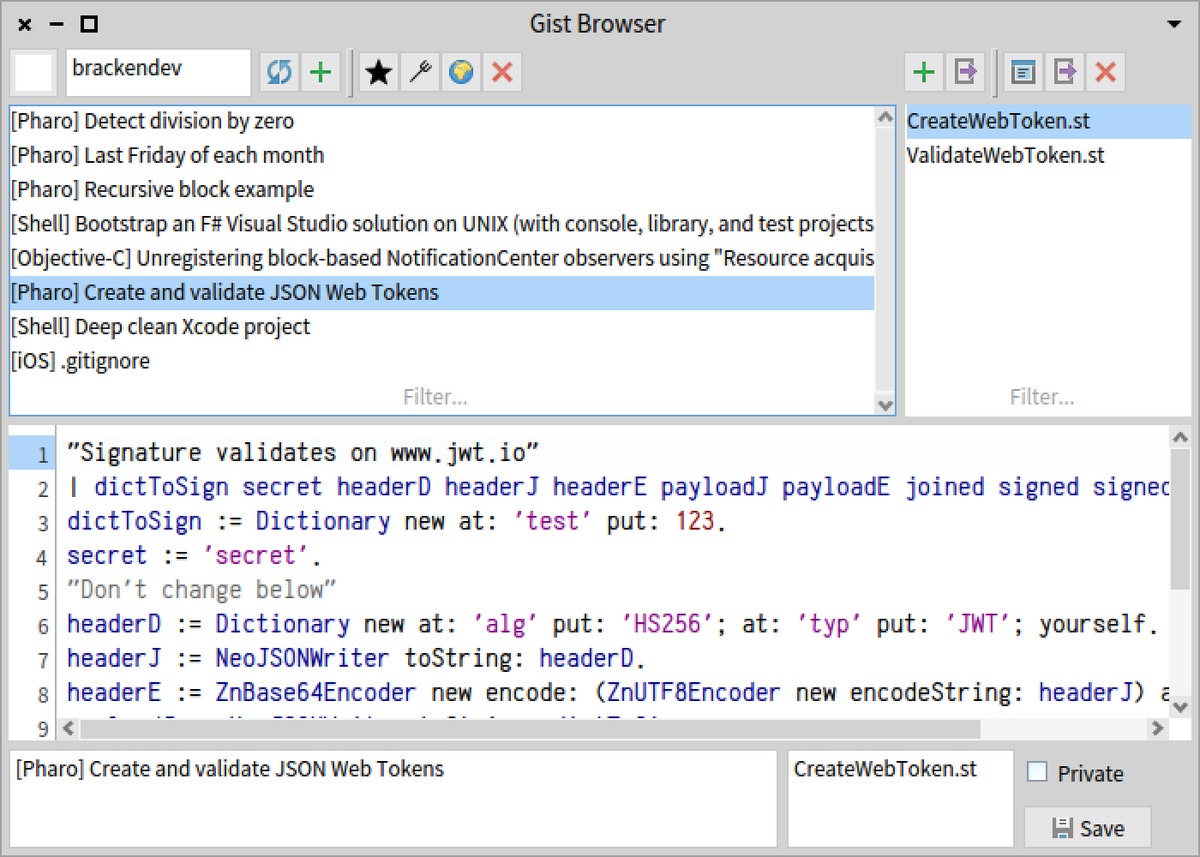Select Objective-C NotificationCenter observers gist

click(441, 258)
